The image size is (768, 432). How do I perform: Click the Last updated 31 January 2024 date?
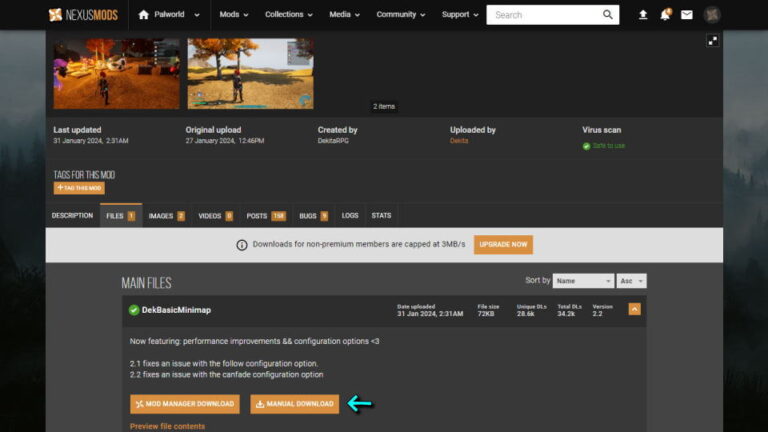[91, 141]
